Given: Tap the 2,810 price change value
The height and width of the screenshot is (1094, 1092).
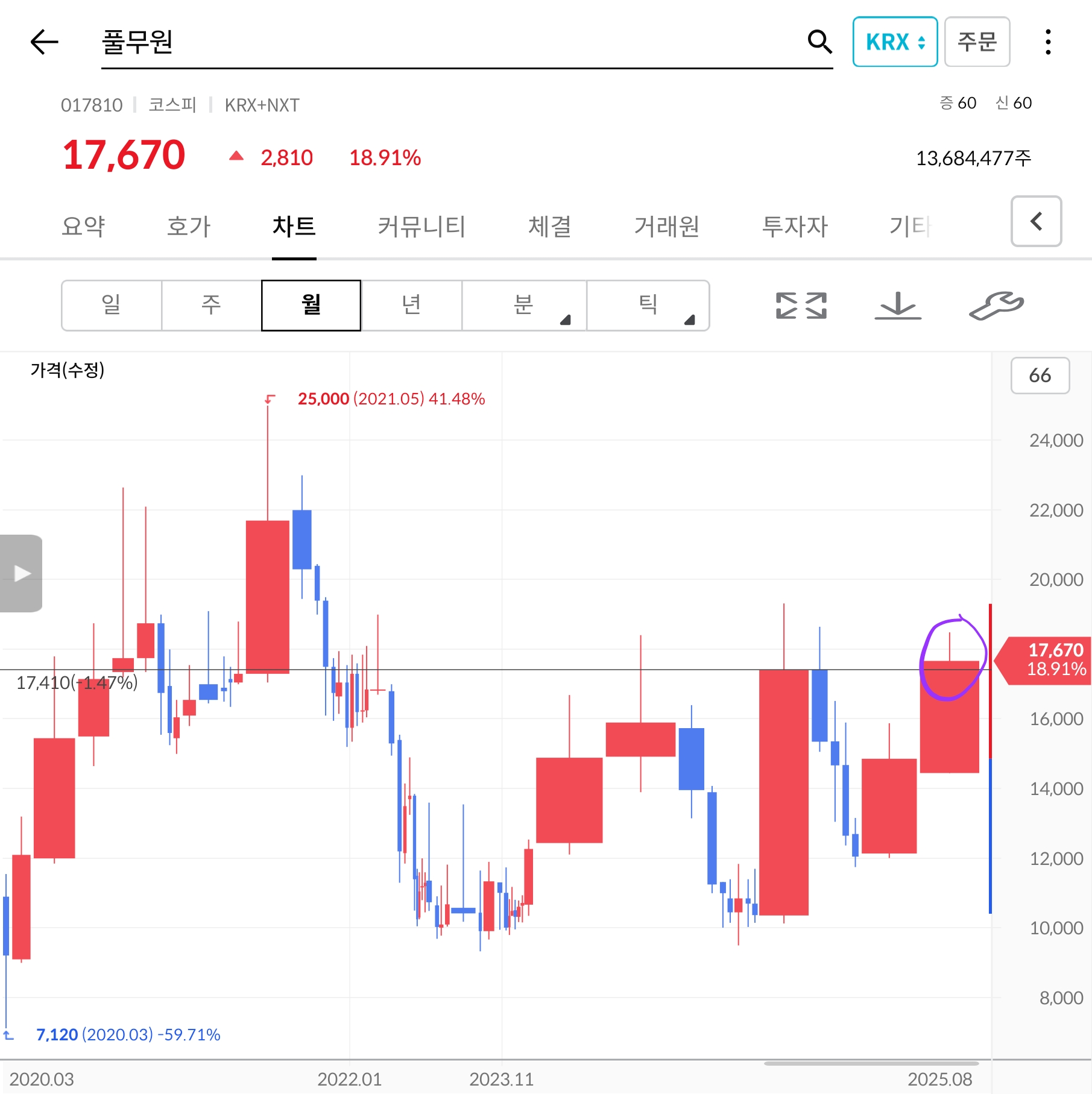Looking at the screenshot, I should click(x=287, y=158).
